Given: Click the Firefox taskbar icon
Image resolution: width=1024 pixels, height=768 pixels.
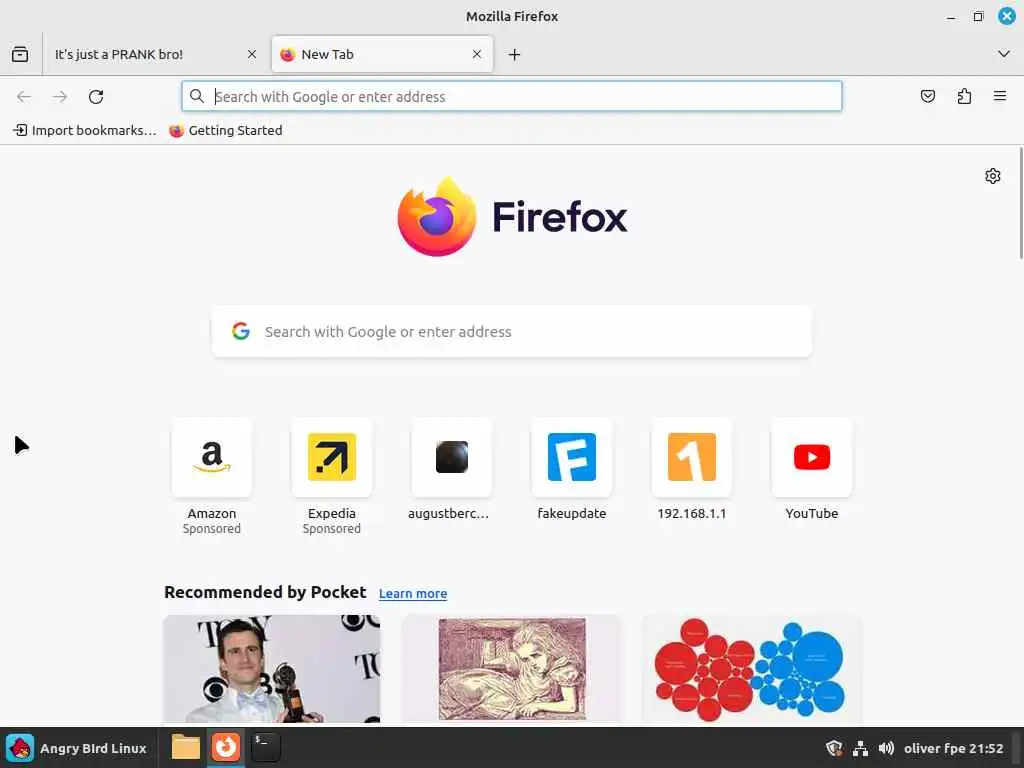Looking at the screenshot, I should [226, 747].
